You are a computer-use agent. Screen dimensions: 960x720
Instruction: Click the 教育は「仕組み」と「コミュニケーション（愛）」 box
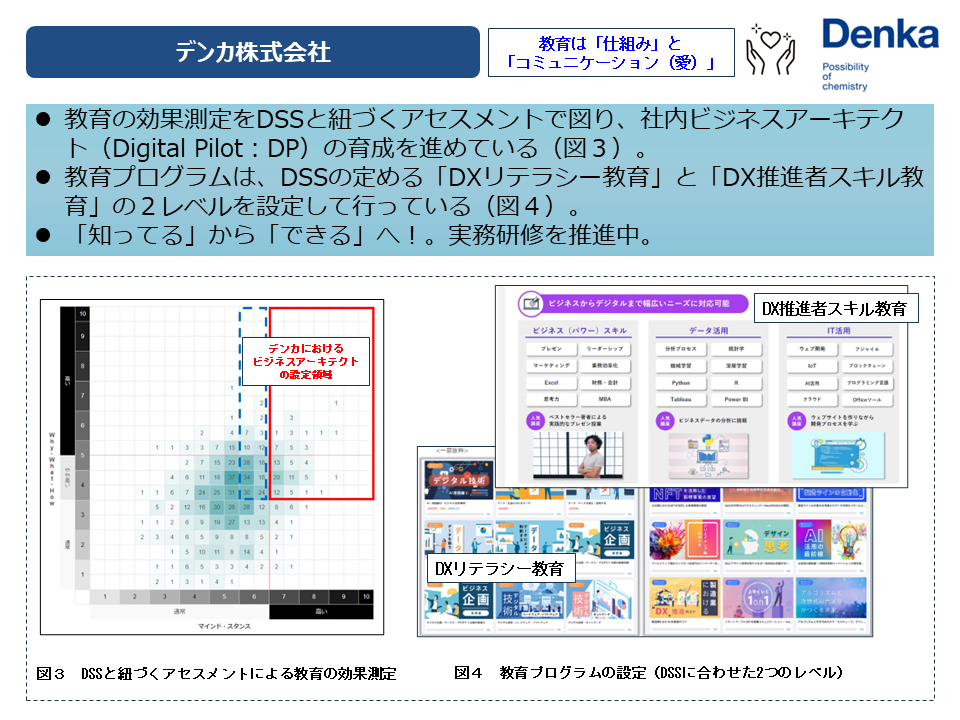pyautogui.click(x=611, y=53)
